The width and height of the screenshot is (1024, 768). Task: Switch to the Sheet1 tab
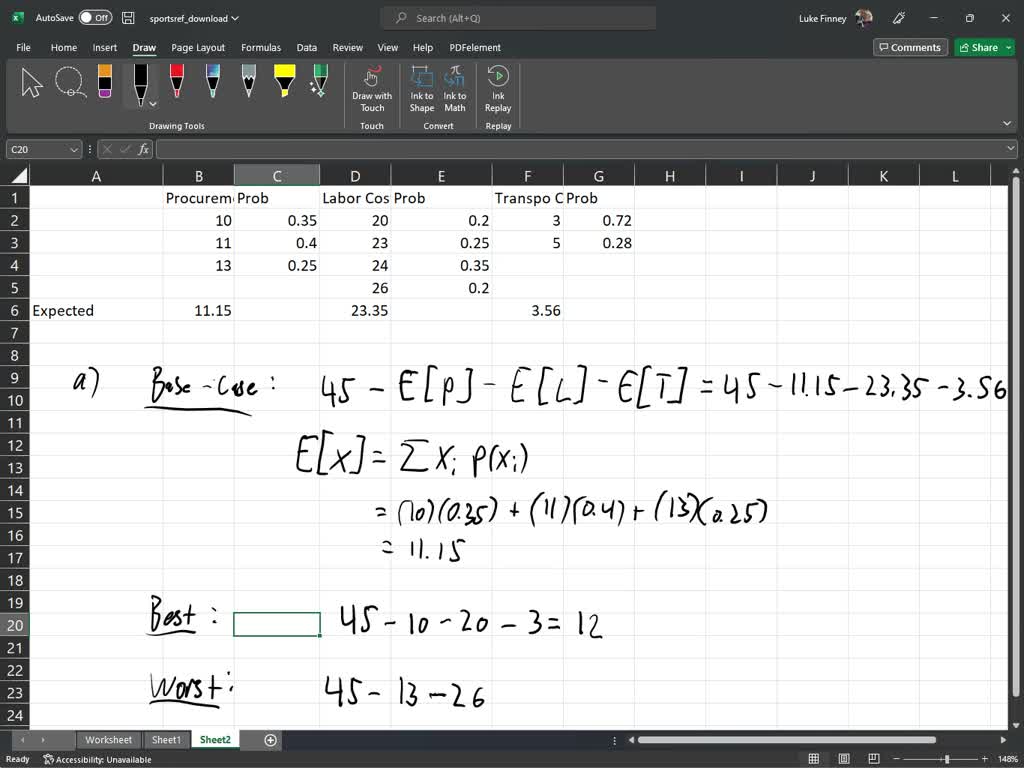tap(166, 740)
